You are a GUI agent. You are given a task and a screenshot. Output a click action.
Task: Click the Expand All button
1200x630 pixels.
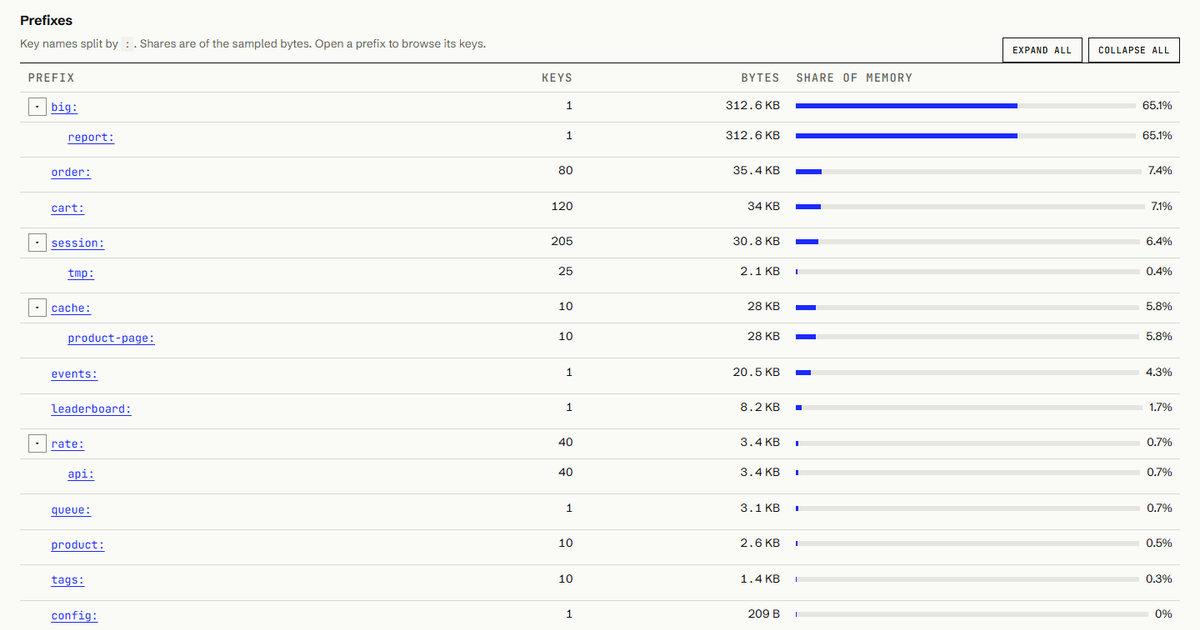click(1042, 50)
